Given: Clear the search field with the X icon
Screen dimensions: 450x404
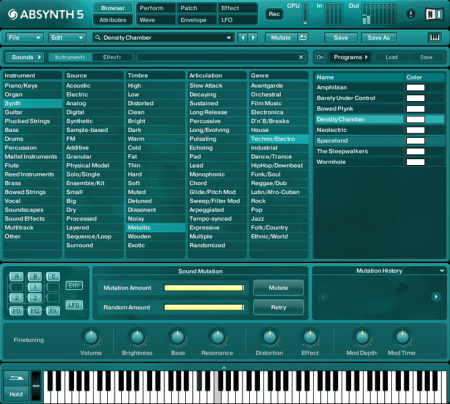Looking at the screenshot, I should (x=301, y=57).
